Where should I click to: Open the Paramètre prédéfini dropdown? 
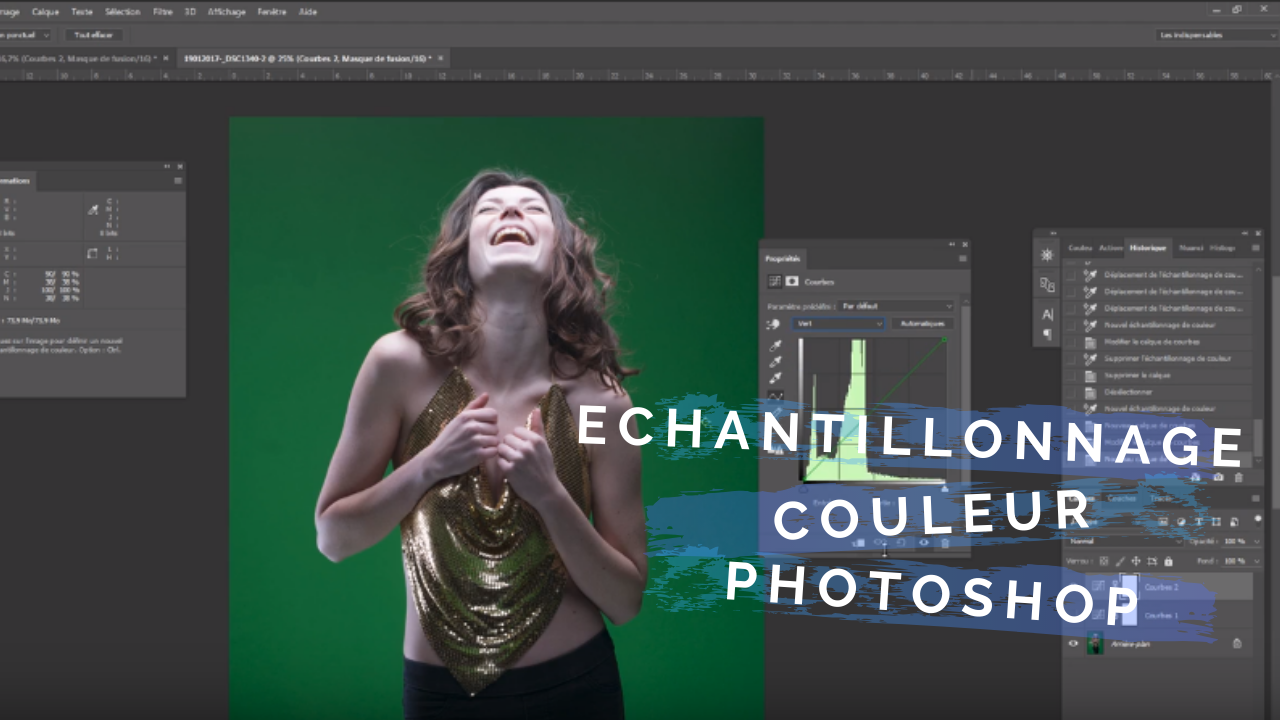tap(897, 306)
